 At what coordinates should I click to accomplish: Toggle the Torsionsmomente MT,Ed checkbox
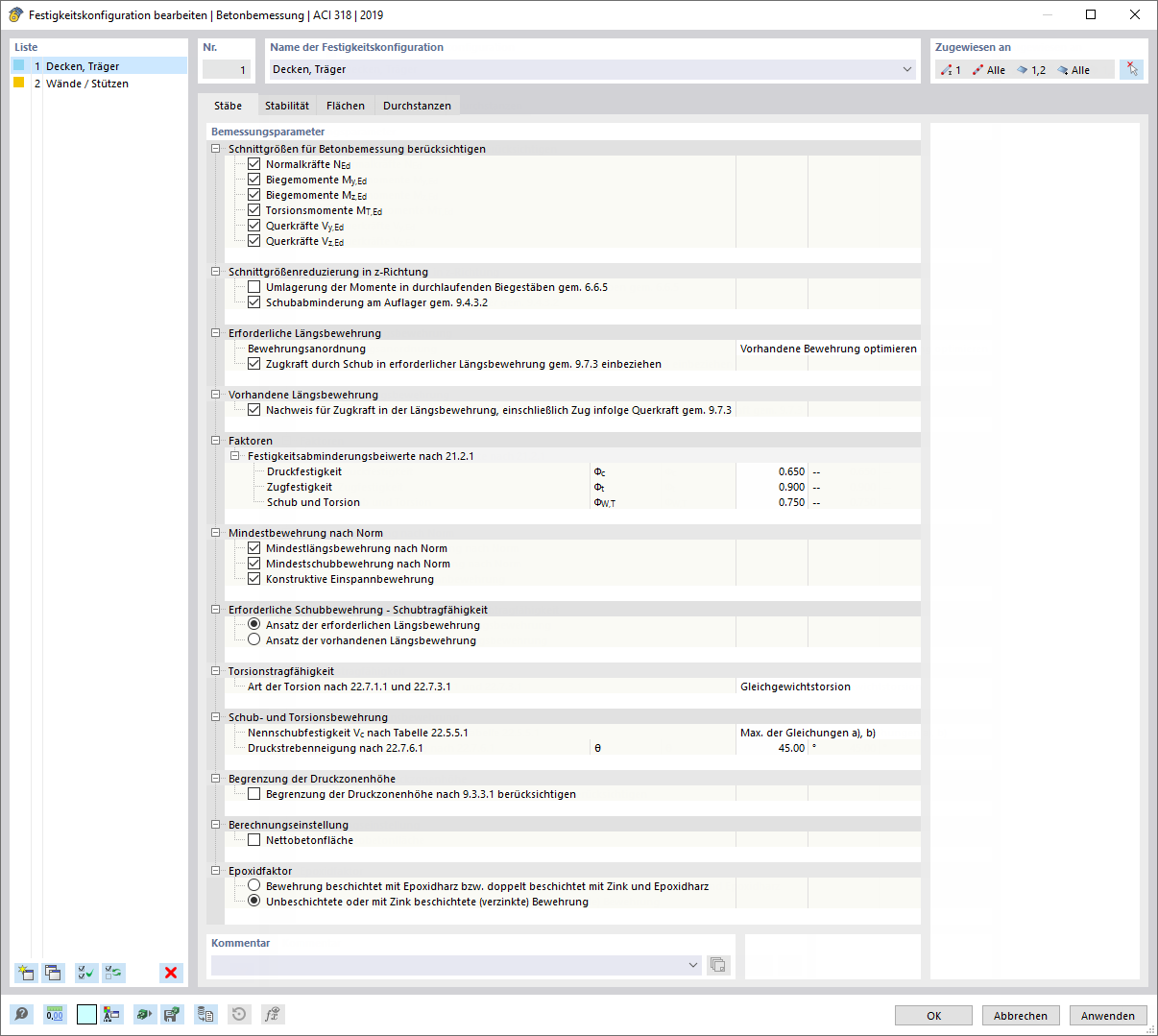(253, 210)
